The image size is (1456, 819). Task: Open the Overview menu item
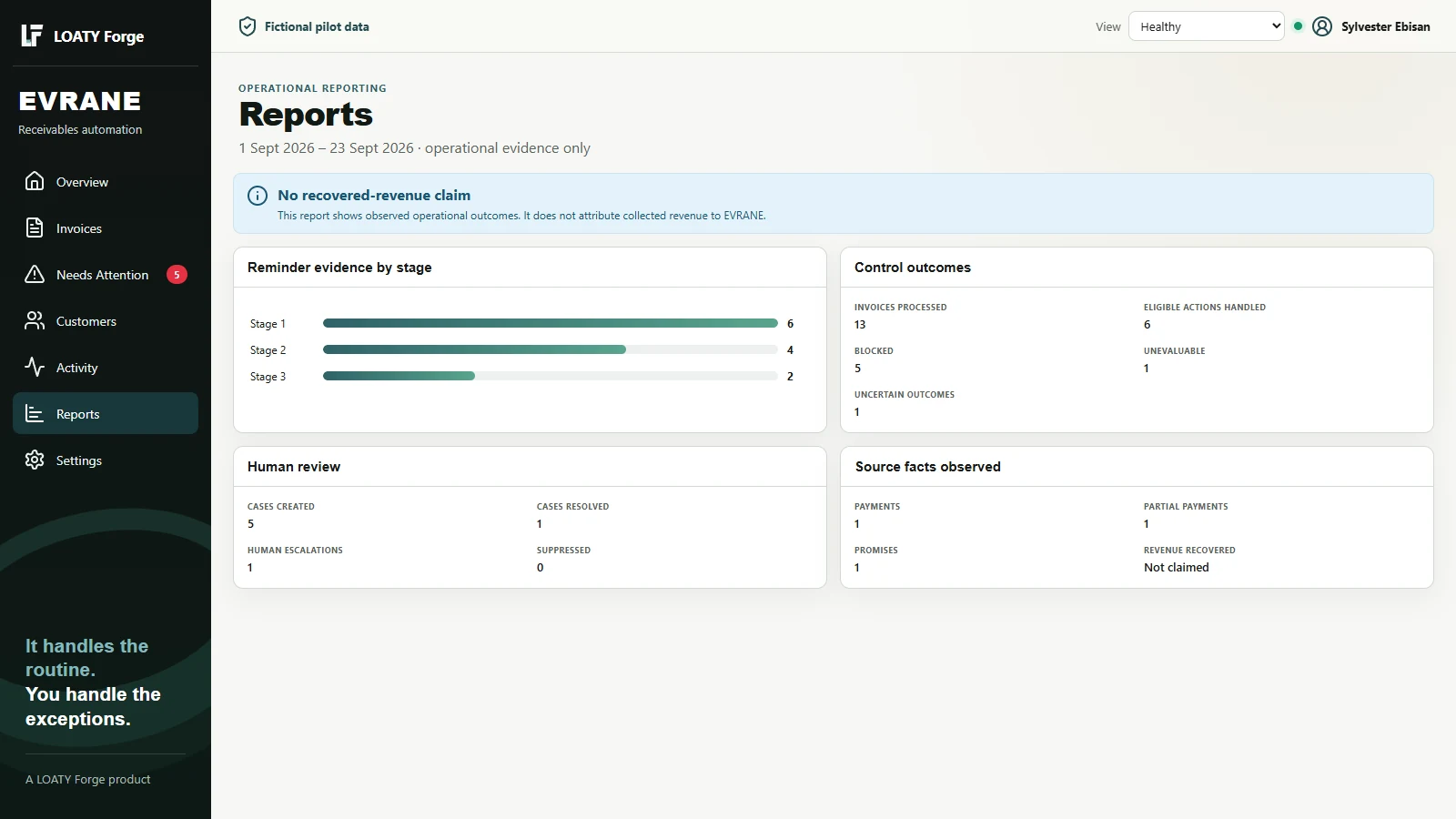click(106, 181)
